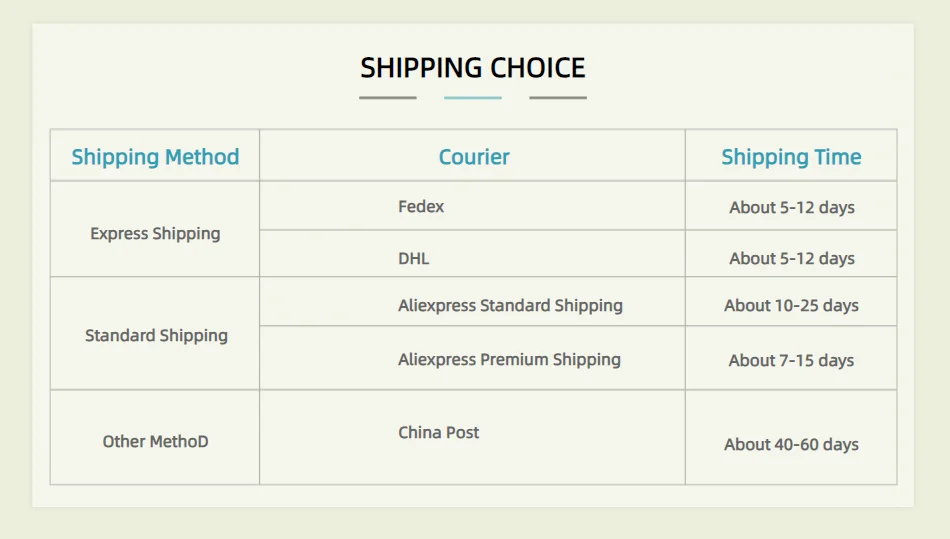The height and width of the screenshot is (539, 950).
Task: Click Fedex About 5-12 days time
Action: (x=791, y=208)
